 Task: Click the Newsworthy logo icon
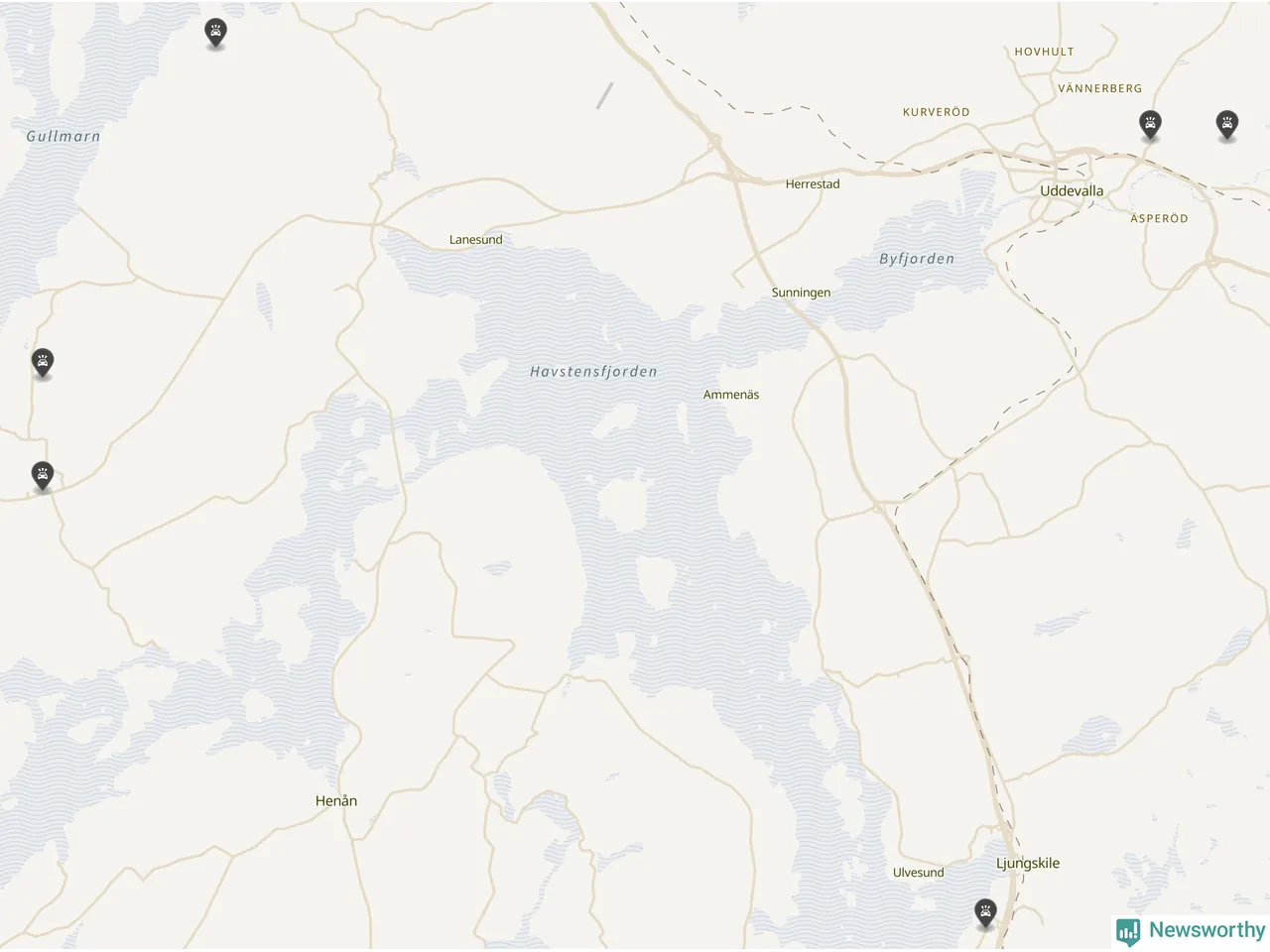point(1128,931)
